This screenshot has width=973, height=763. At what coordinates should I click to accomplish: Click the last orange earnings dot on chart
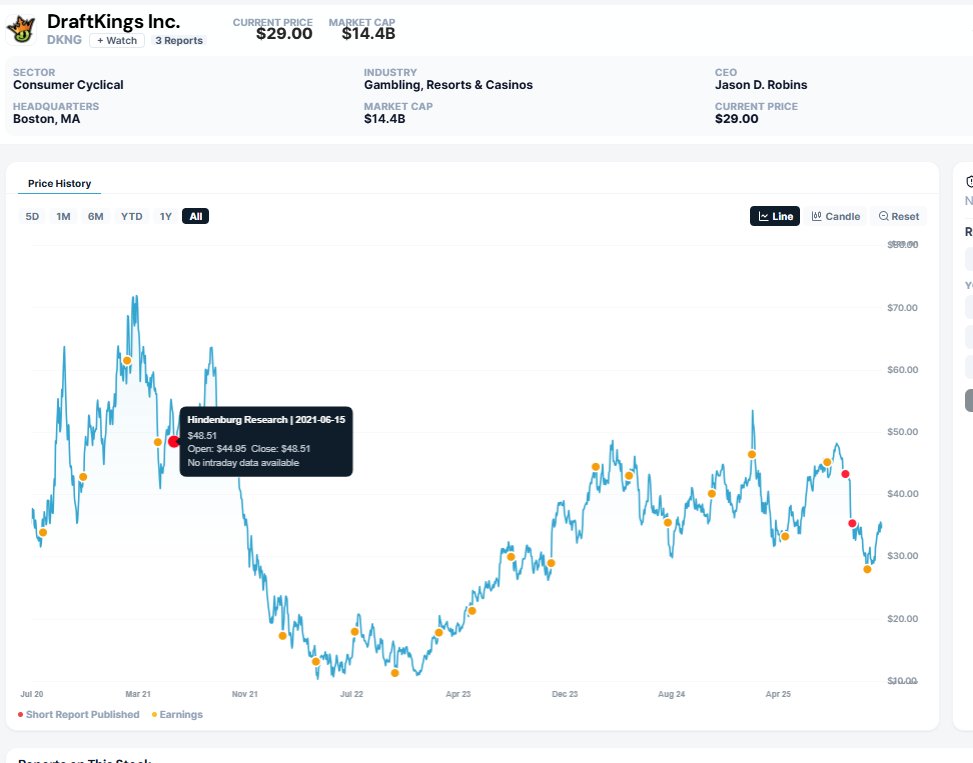tap(867, 569)
